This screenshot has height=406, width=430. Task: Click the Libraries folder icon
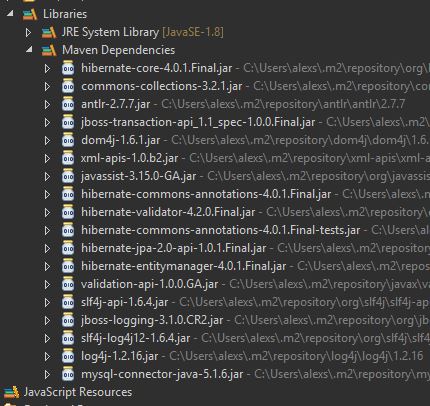[x=30, y=14]
